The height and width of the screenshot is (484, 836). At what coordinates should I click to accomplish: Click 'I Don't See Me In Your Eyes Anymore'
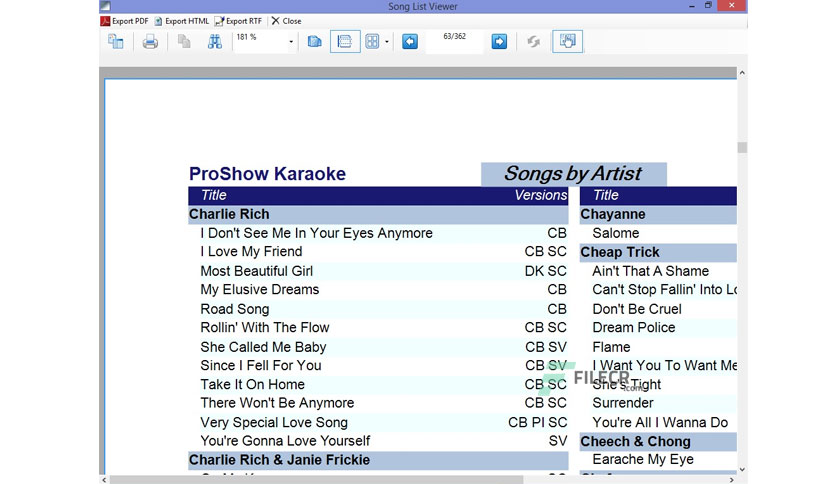[x=316, y=233]
